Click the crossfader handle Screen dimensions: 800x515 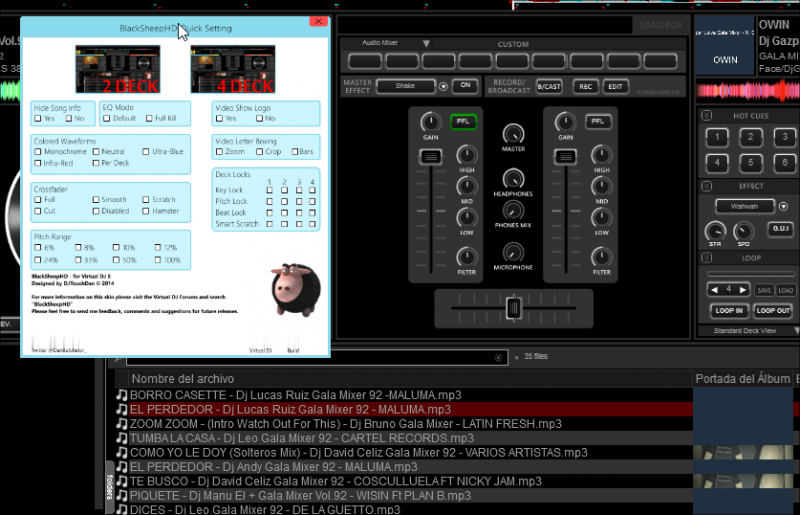514,308
